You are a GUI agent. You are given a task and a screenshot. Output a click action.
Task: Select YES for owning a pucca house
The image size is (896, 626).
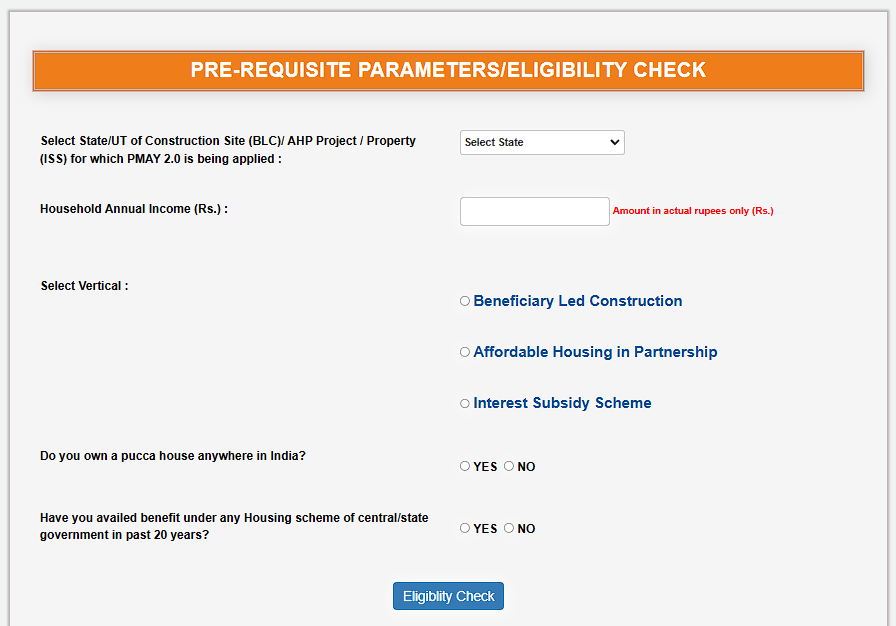465,466
